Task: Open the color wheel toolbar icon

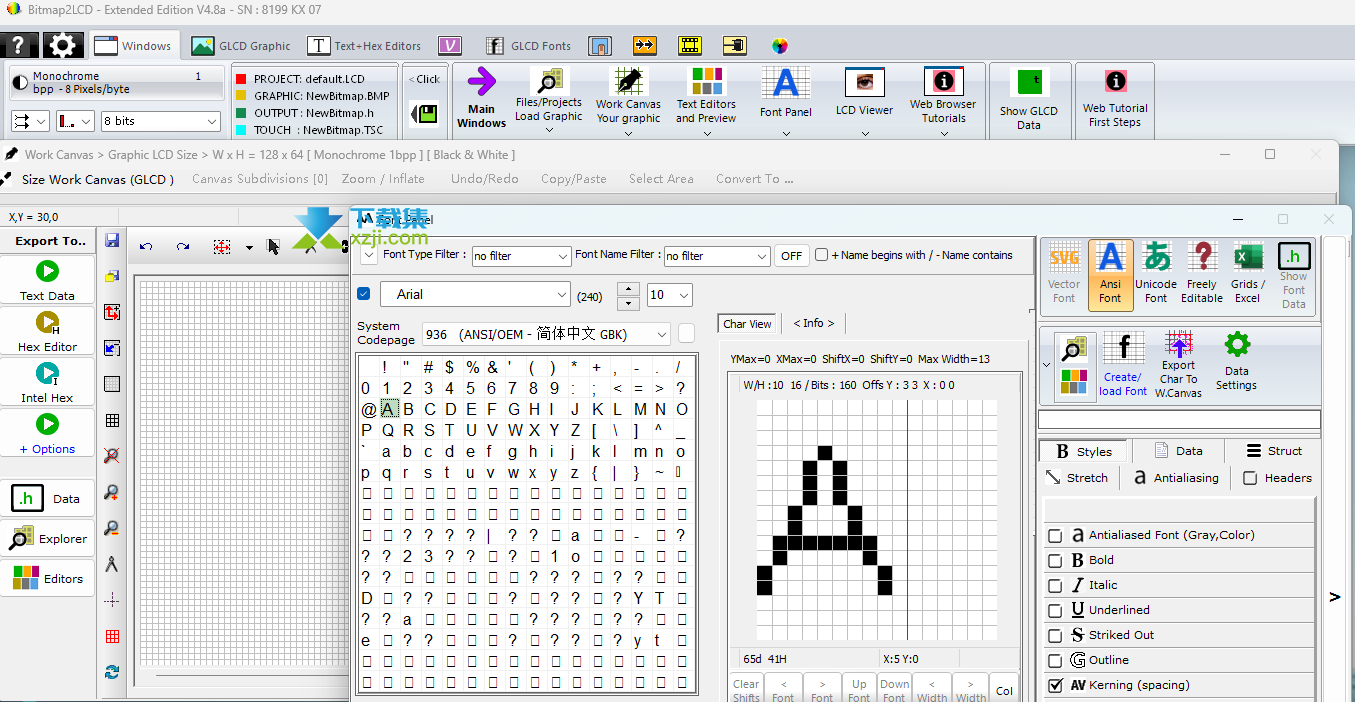Action: [780, 46]
